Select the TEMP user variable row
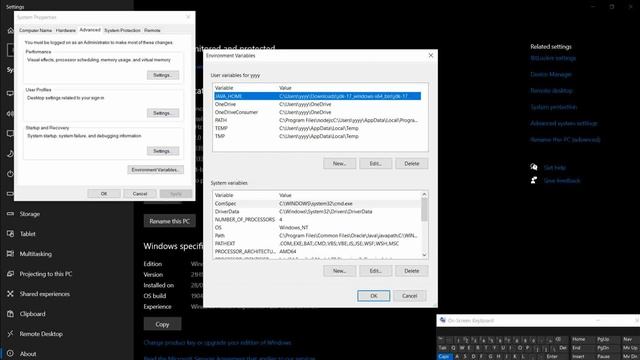Image resolution: width=640 pixels, height=360 pixels. (x=318, y=128)
